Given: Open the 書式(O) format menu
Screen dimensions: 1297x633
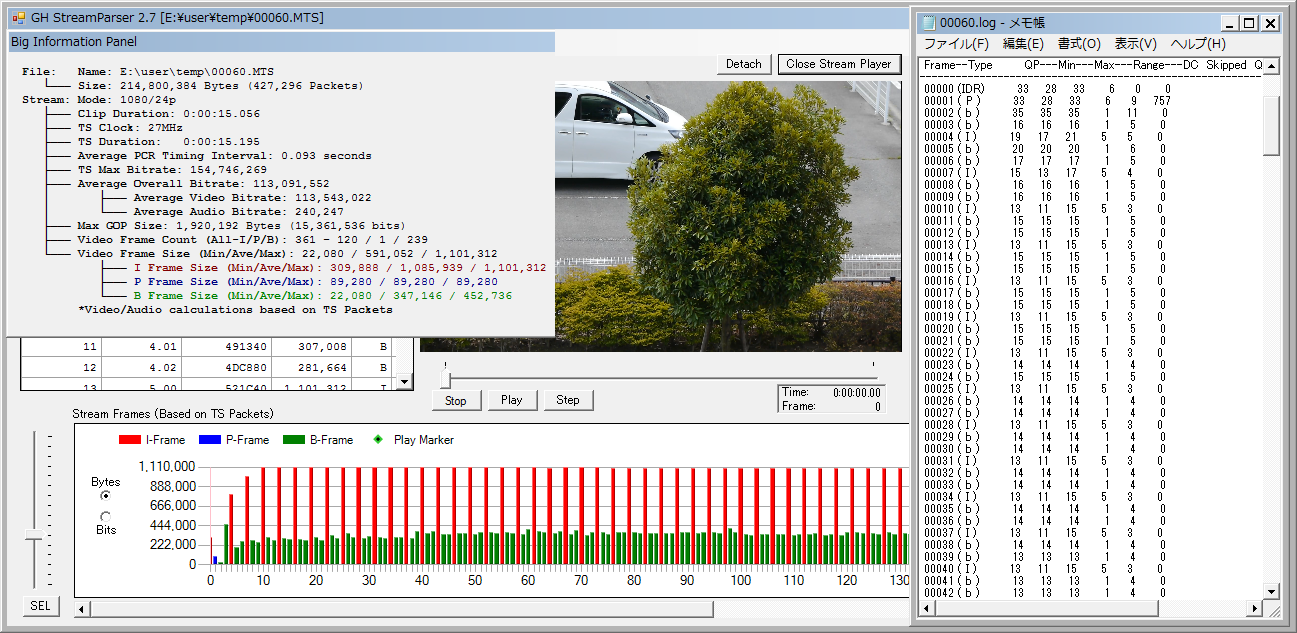Looking at the screenshot, I should (x=1079, y=44).
